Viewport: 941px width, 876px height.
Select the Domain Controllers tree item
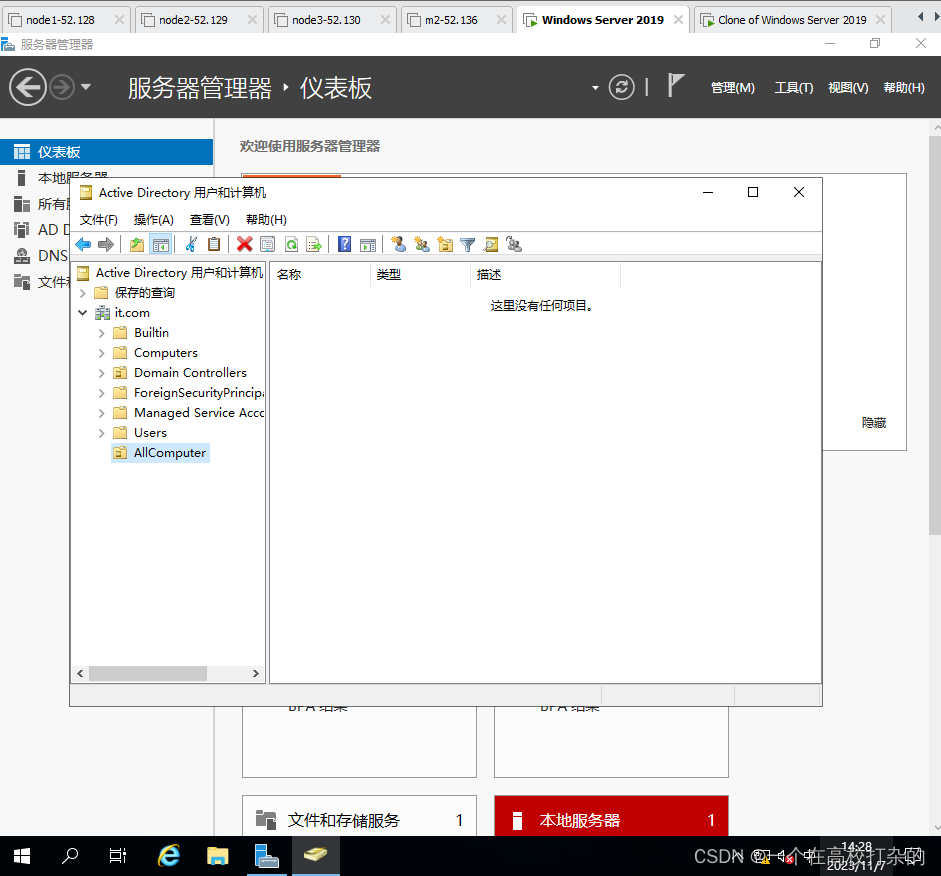(x=180, y=373)
